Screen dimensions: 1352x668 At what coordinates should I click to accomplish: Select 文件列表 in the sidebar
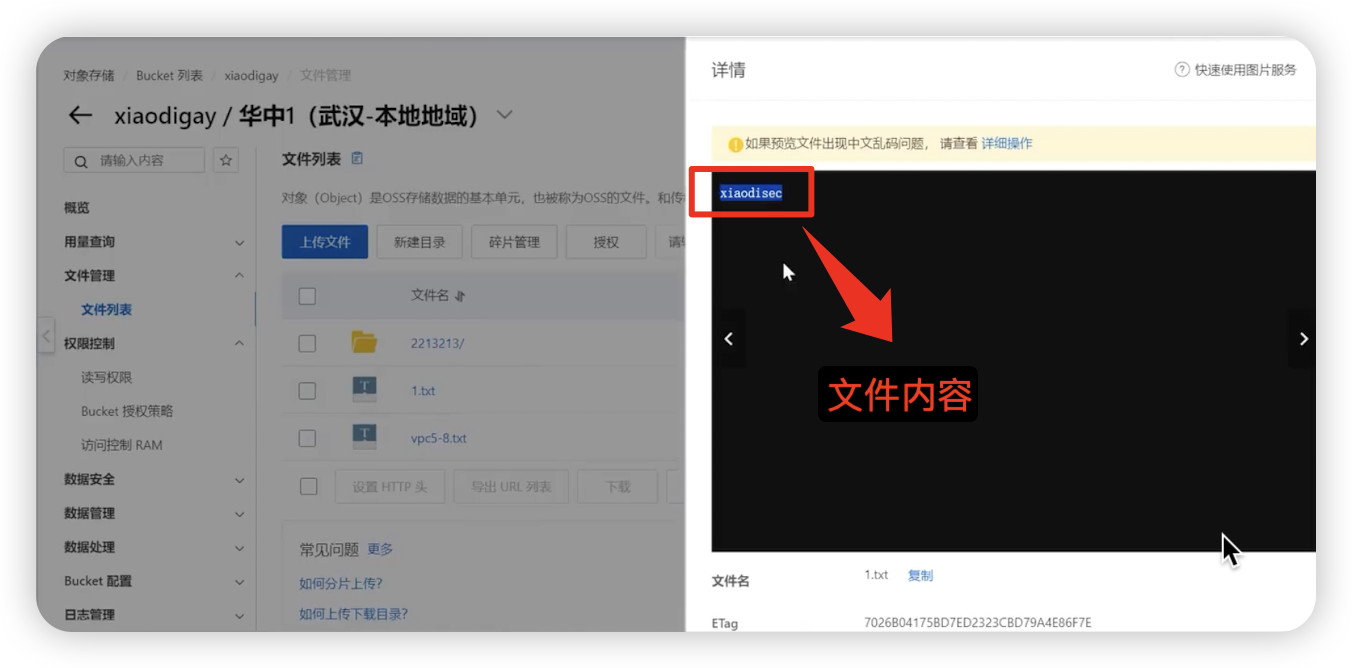(107, 310)
